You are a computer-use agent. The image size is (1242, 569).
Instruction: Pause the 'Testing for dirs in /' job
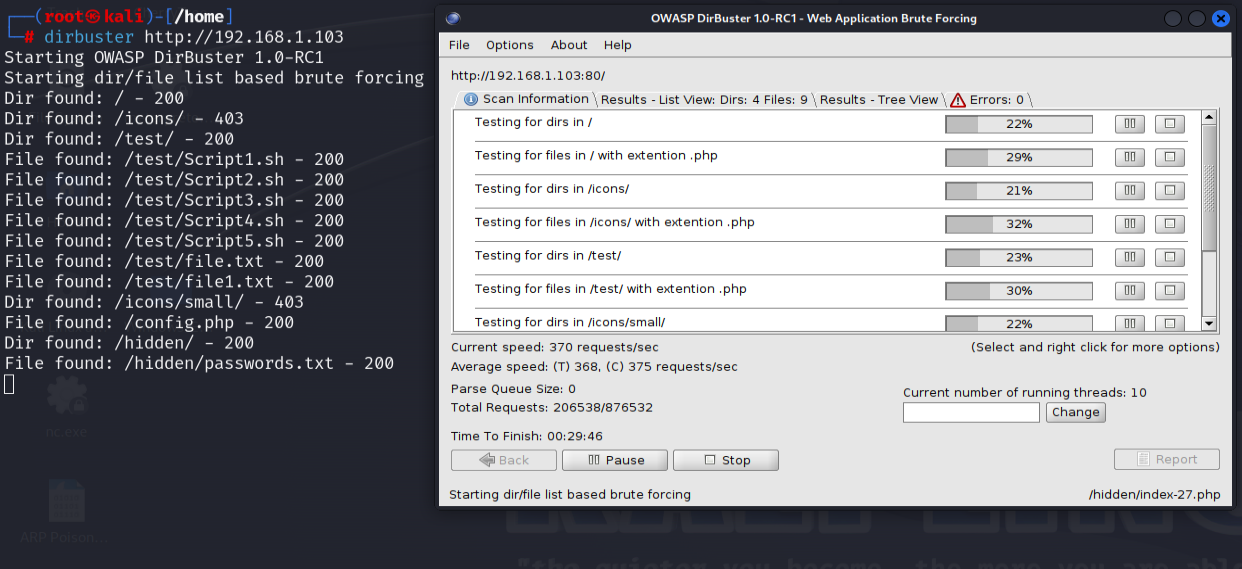[x=1130, y=124]
